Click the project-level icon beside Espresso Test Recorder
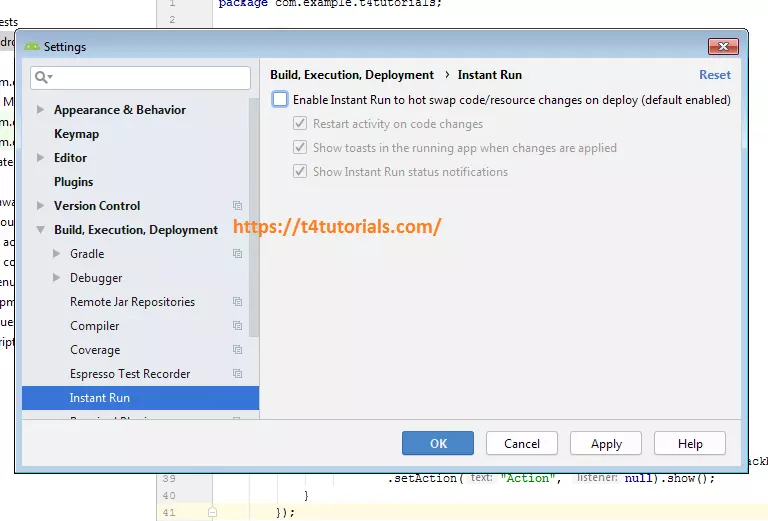 coord(237,374)
